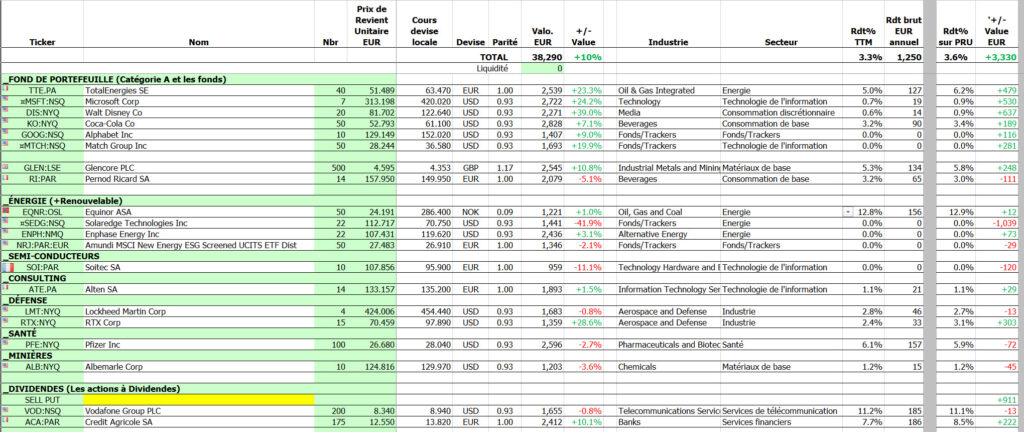The height and width of the screenshot is (432, 1024).
Task: Click the US flag icon beside MSFT:NSQ
Action: point(5,100)
